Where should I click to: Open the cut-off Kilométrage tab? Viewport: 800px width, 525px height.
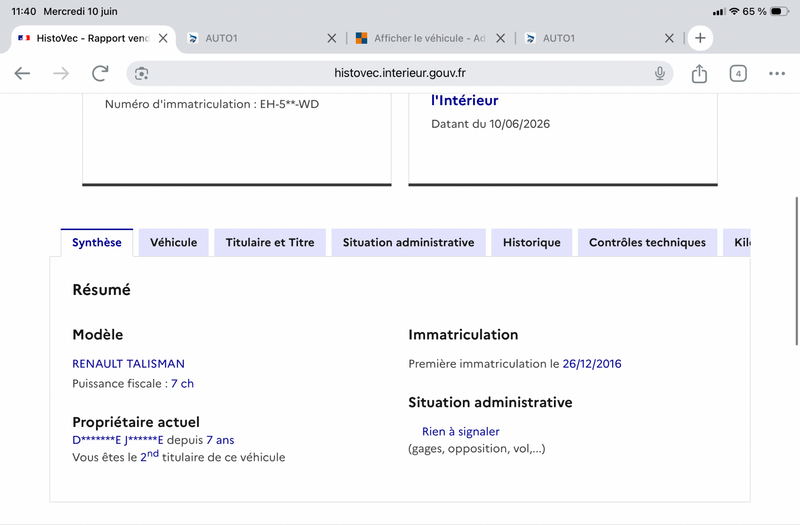click(x=737, y=242)
